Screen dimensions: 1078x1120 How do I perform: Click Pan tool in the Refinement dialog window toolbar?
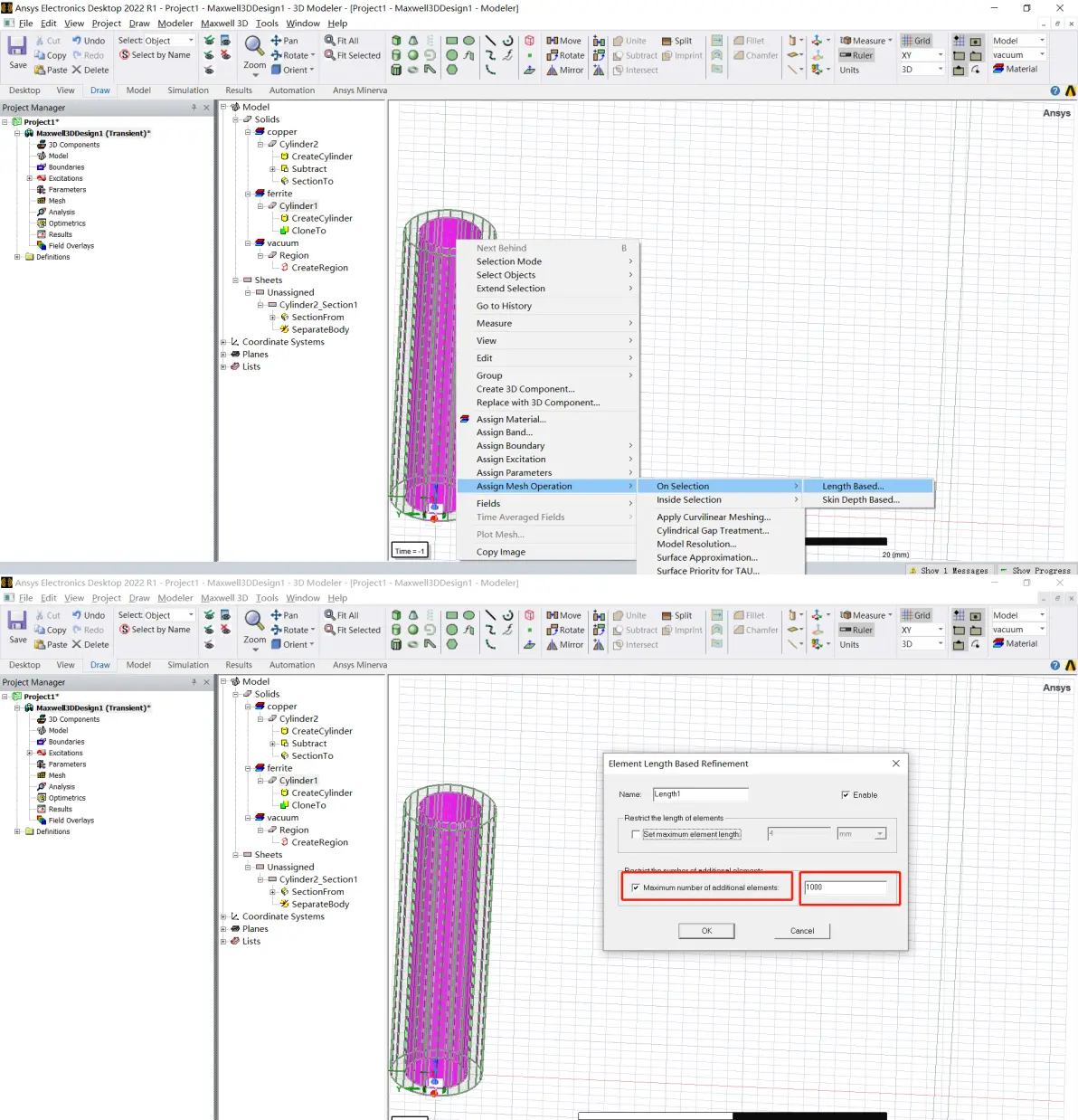tap(284, 615)
